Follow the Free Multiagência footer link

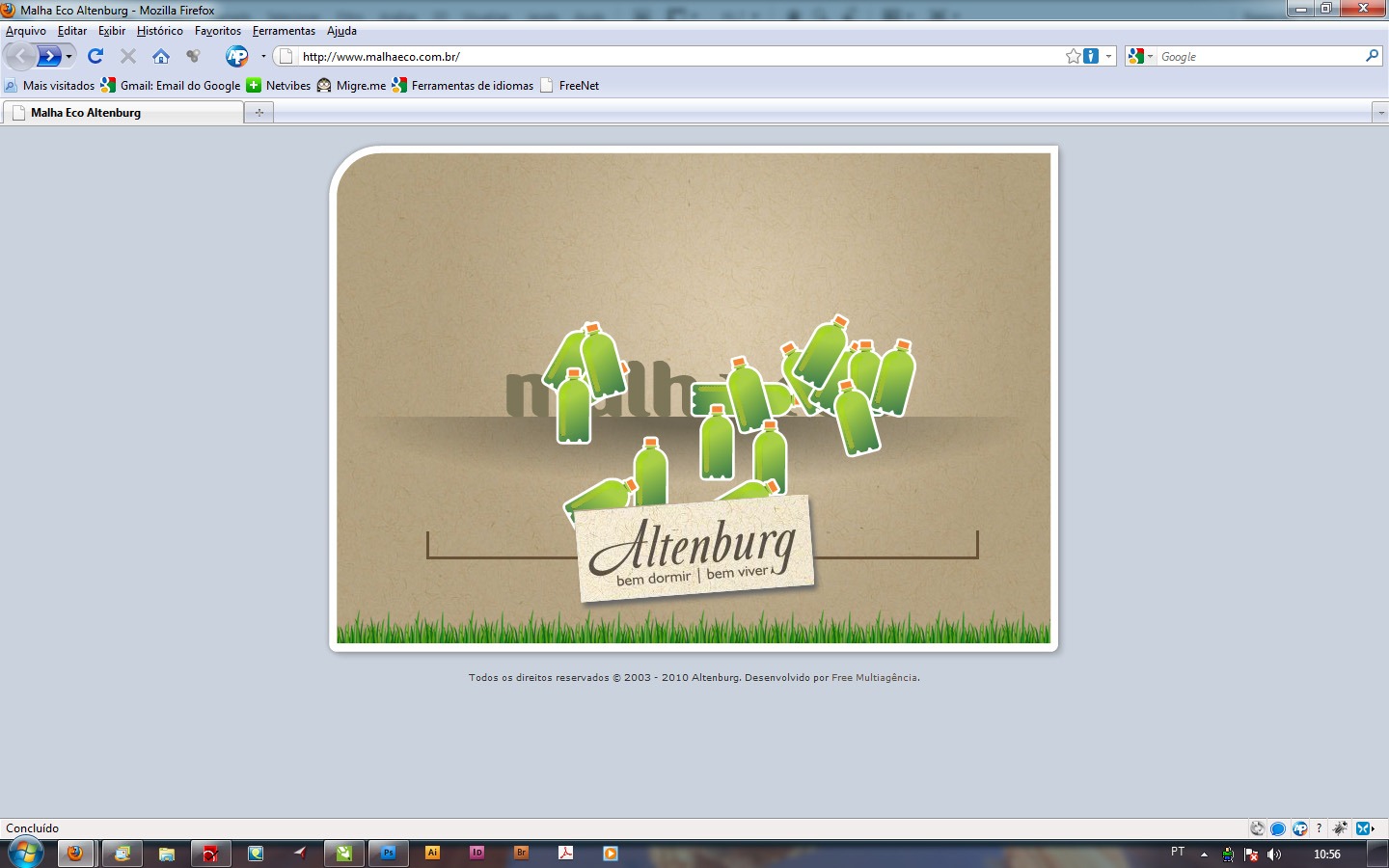point(875,678)
